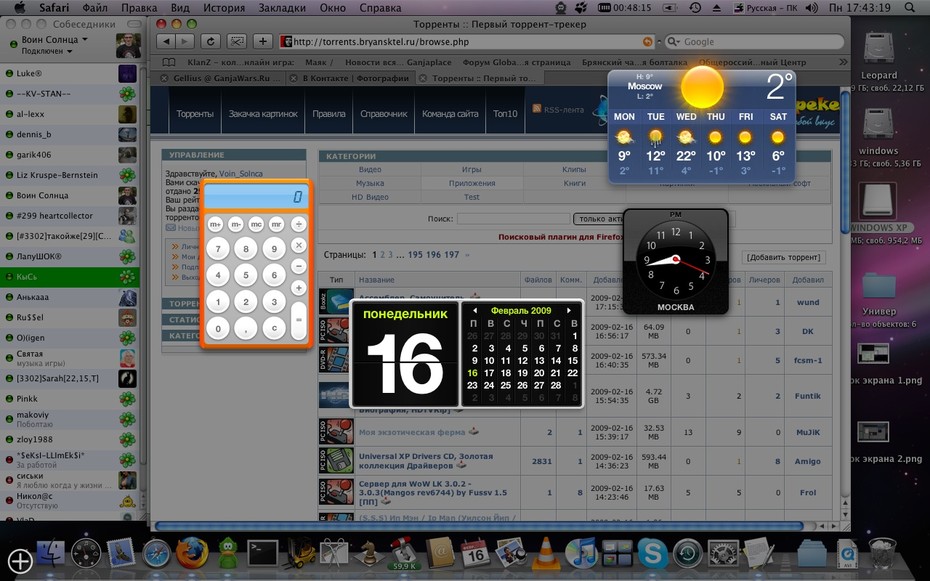Activate Spaces from the Dock
The image size is (930, 581).
(617, 554)
